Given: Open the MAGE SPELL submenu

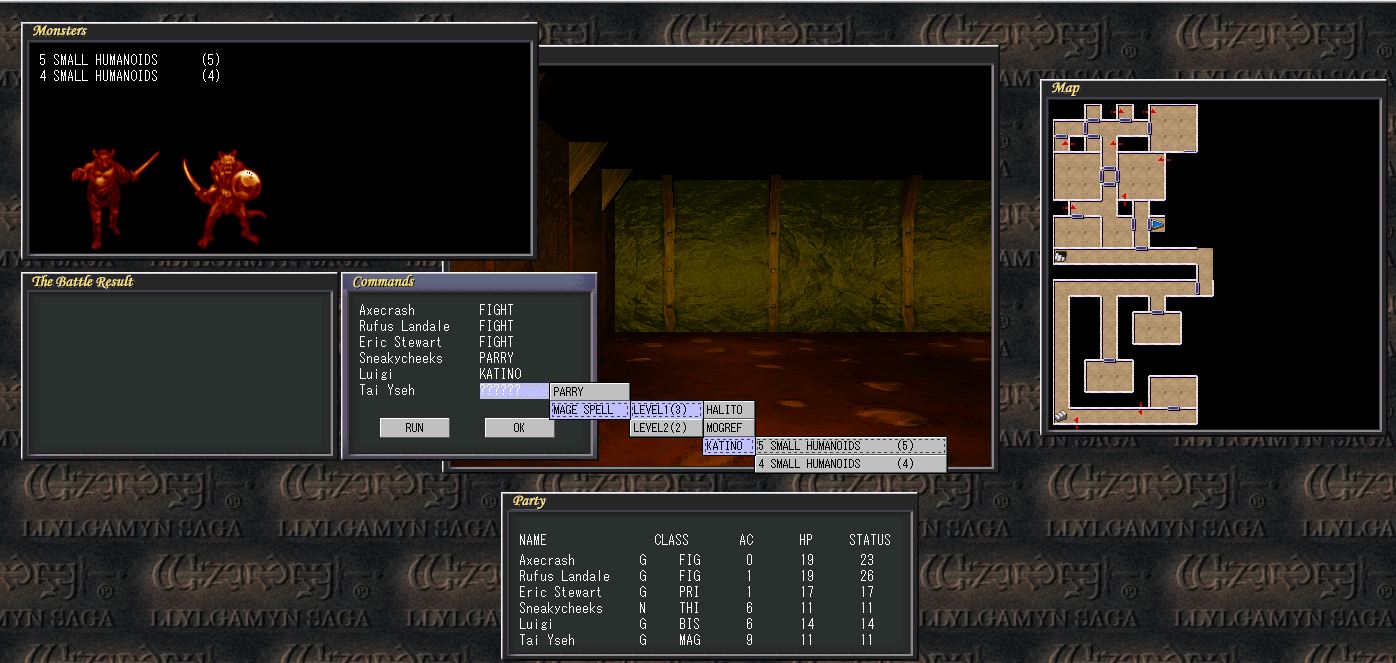Looking at the screenshot, I should pyautogui.click(x=590, y=410).
